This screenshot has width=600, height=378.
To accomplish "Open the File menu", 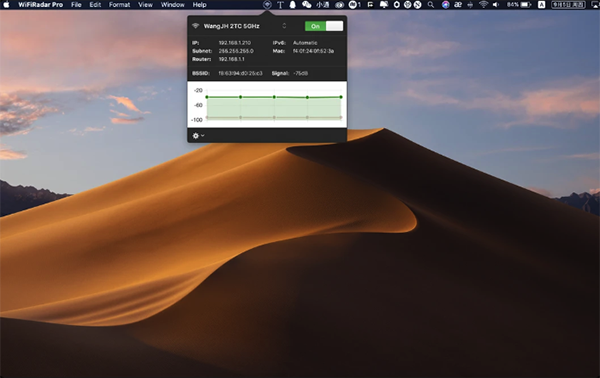I will point(76,5).
